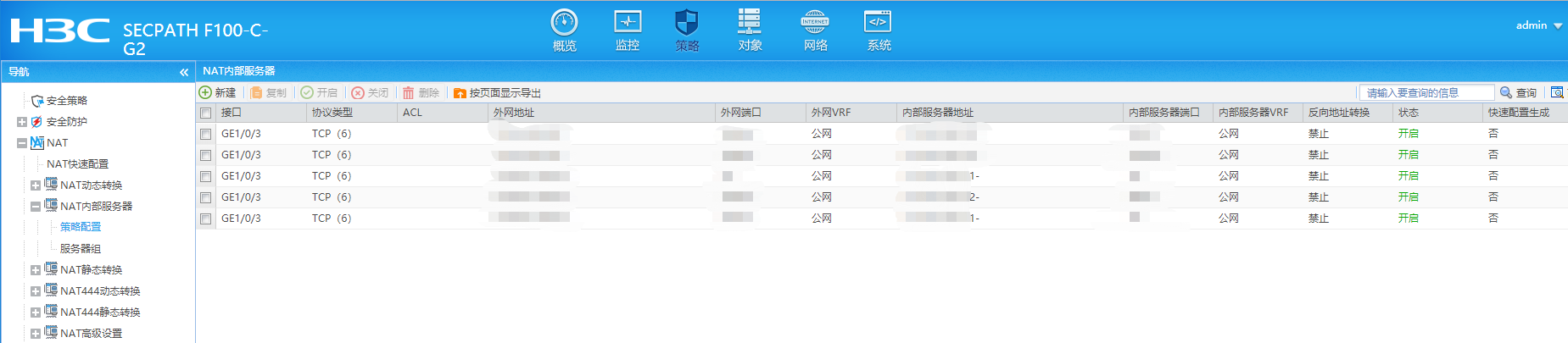Expand the NAT静态转换 tree node
This screenshot has height=343, width=1568.
(x=36, y=270)
